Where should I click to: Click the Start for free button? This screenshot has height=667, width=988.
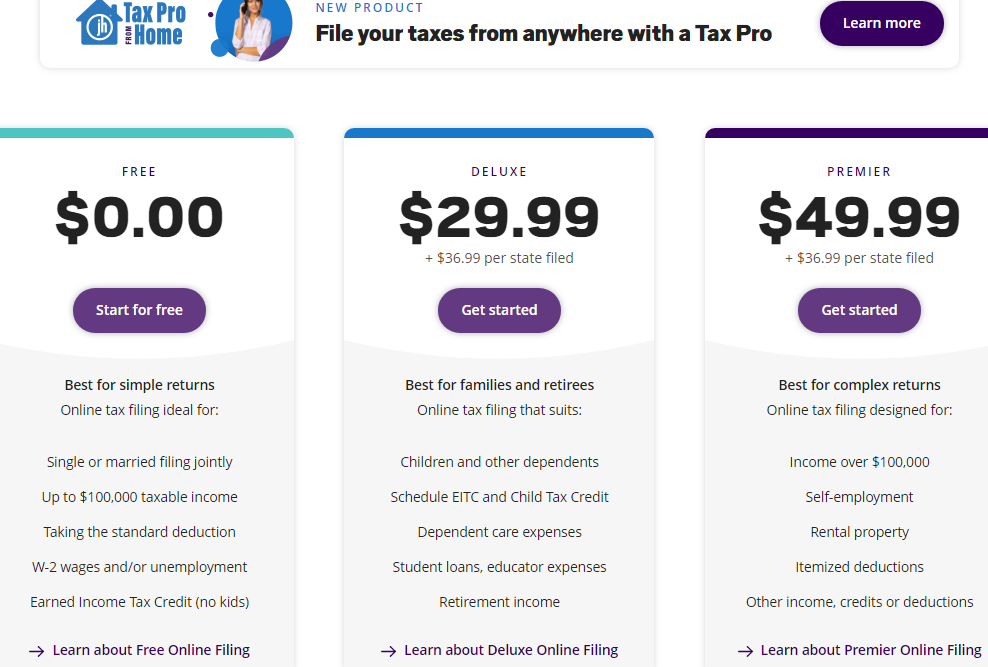139,310
